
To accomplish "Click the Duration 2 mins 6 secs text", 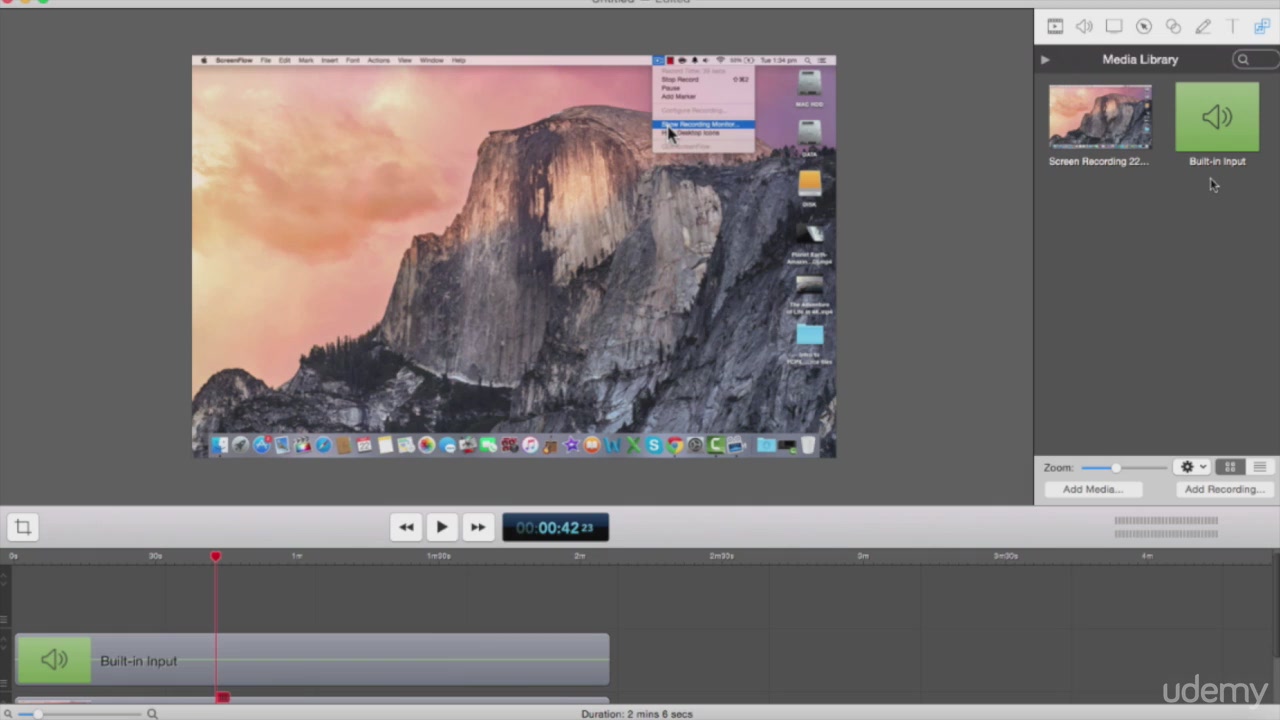I will tap(637, 714).
